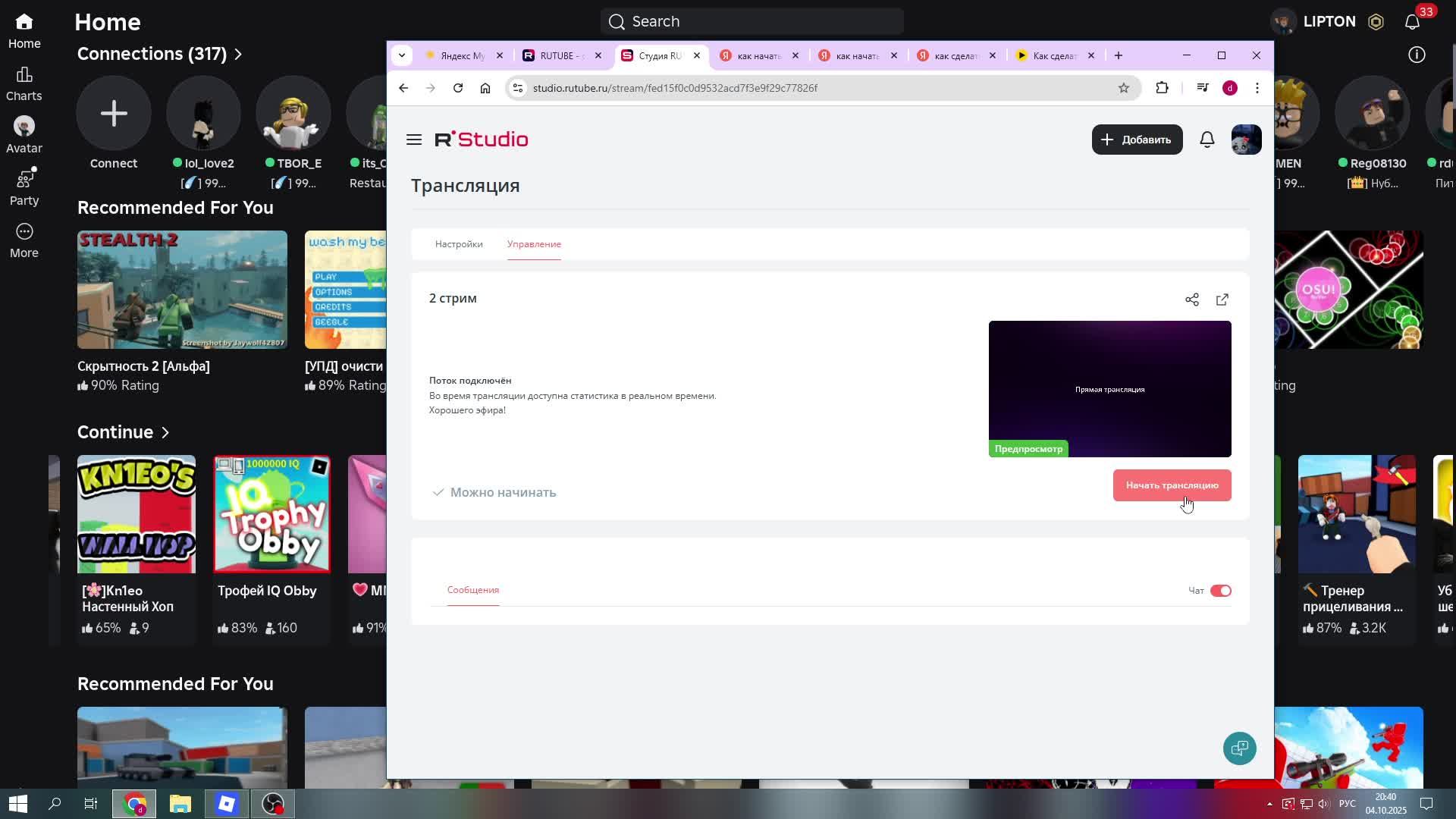Reload the page in the browser
This screenshot has width=1456, height=819.
tap(458, 88)
